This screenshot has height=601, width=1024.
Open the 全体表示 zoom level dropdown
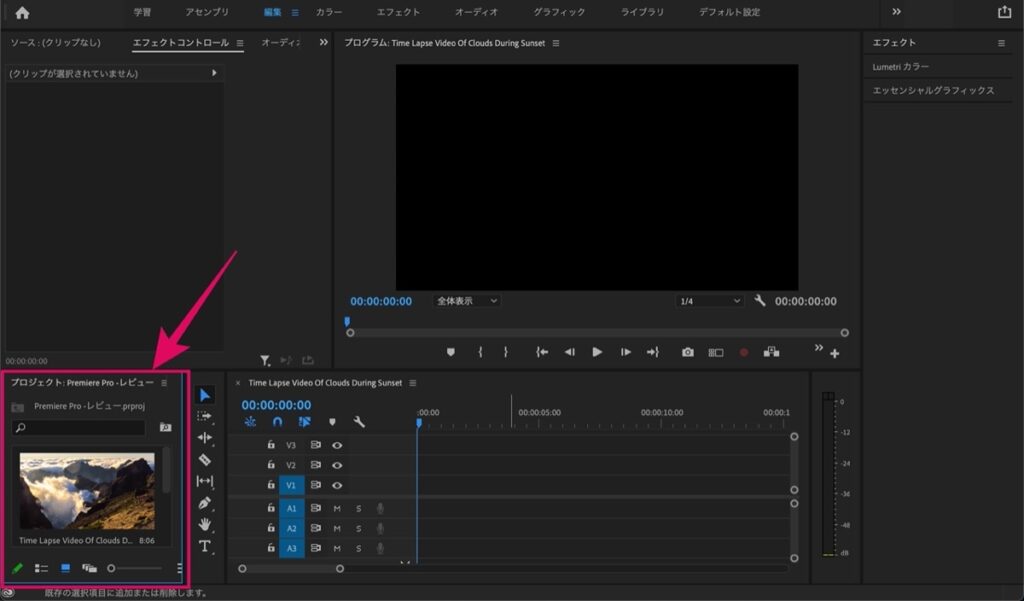466,300
